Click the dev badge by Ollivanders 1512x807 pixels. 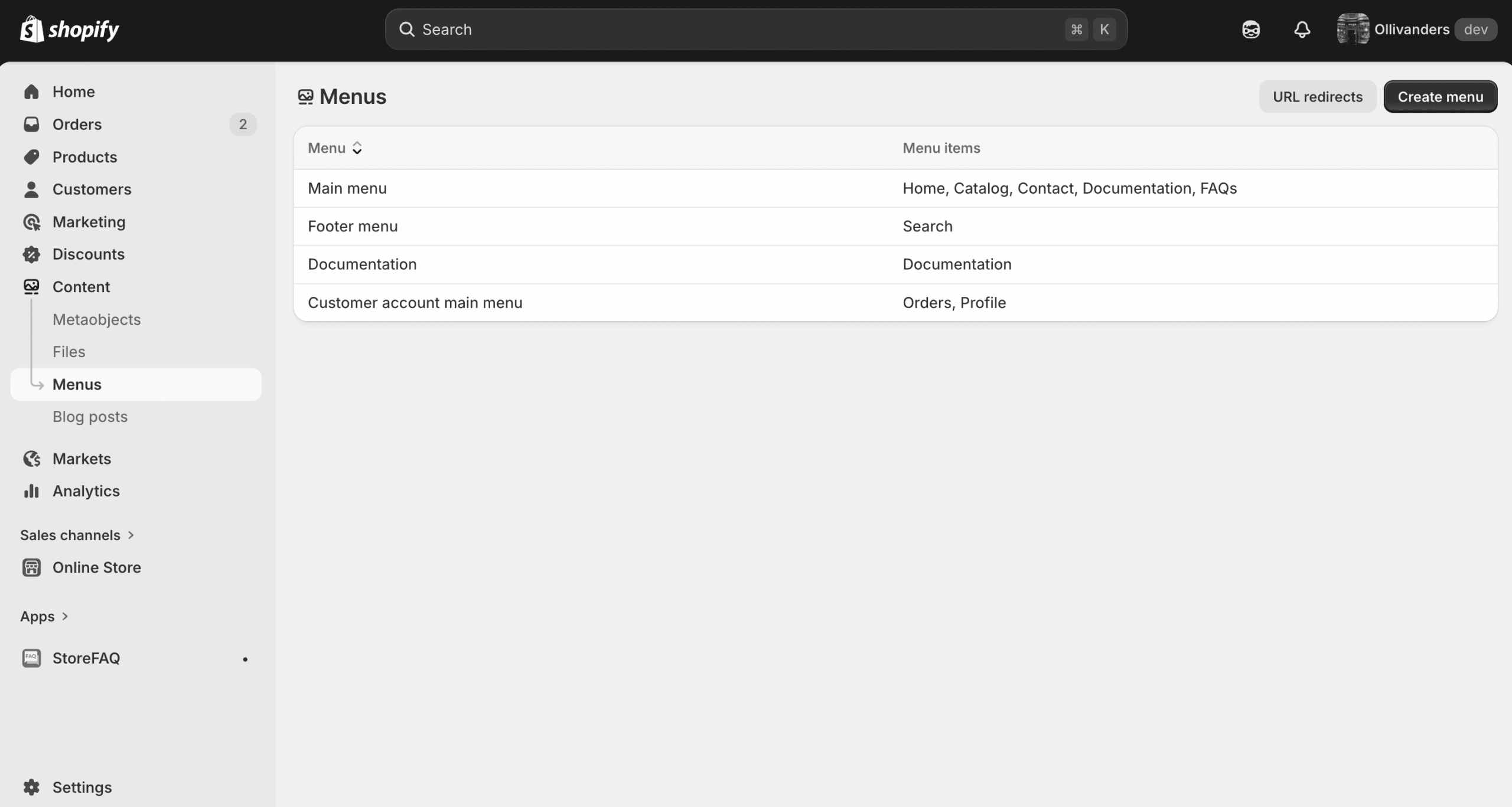pos(1475,30)
